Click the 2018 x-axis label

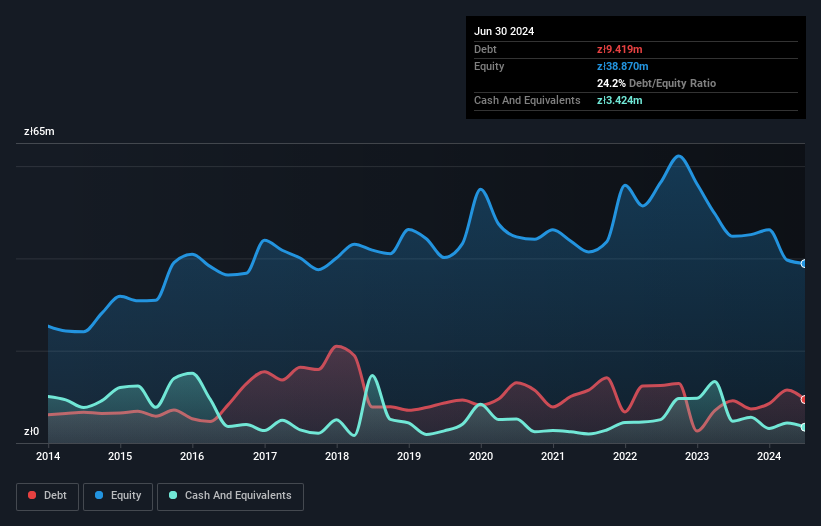pyautogui.click(x=337, y=456)
